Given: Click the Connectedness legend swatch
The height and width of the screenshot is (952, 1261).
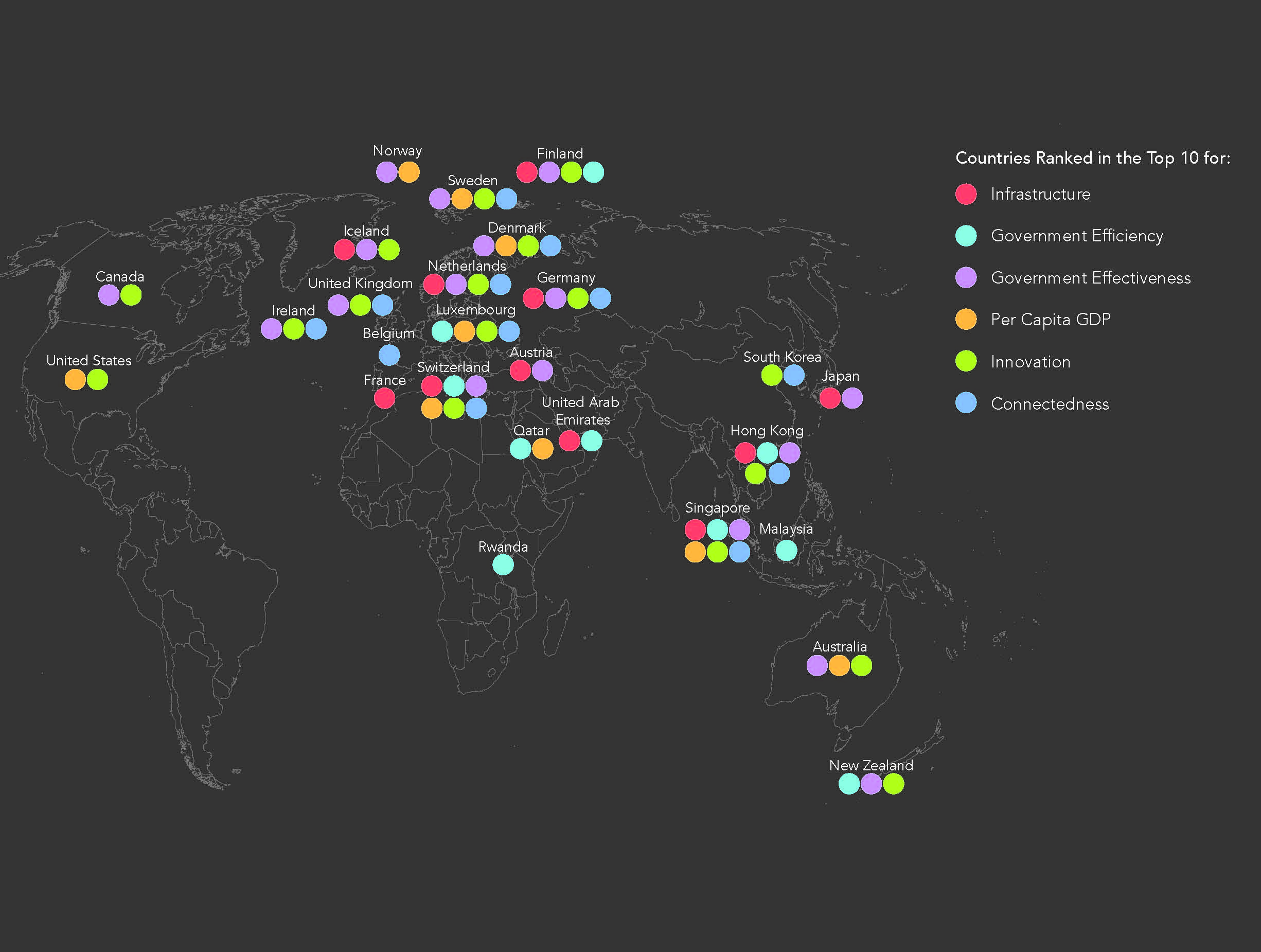Looking at the screenshot, I should [966, 403].
